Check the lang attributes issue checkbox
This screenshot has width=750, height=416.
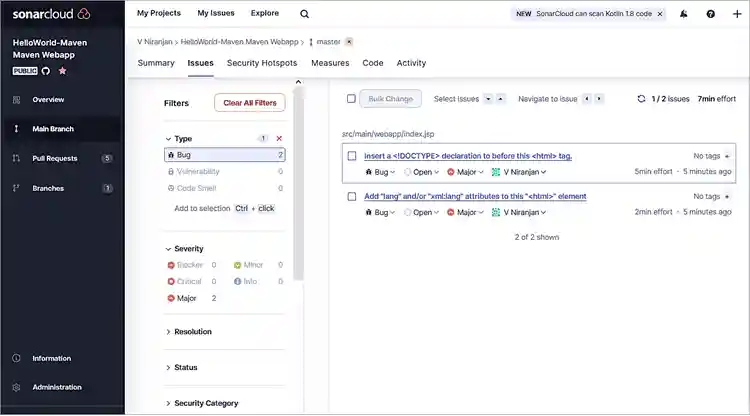click(352, 197)
